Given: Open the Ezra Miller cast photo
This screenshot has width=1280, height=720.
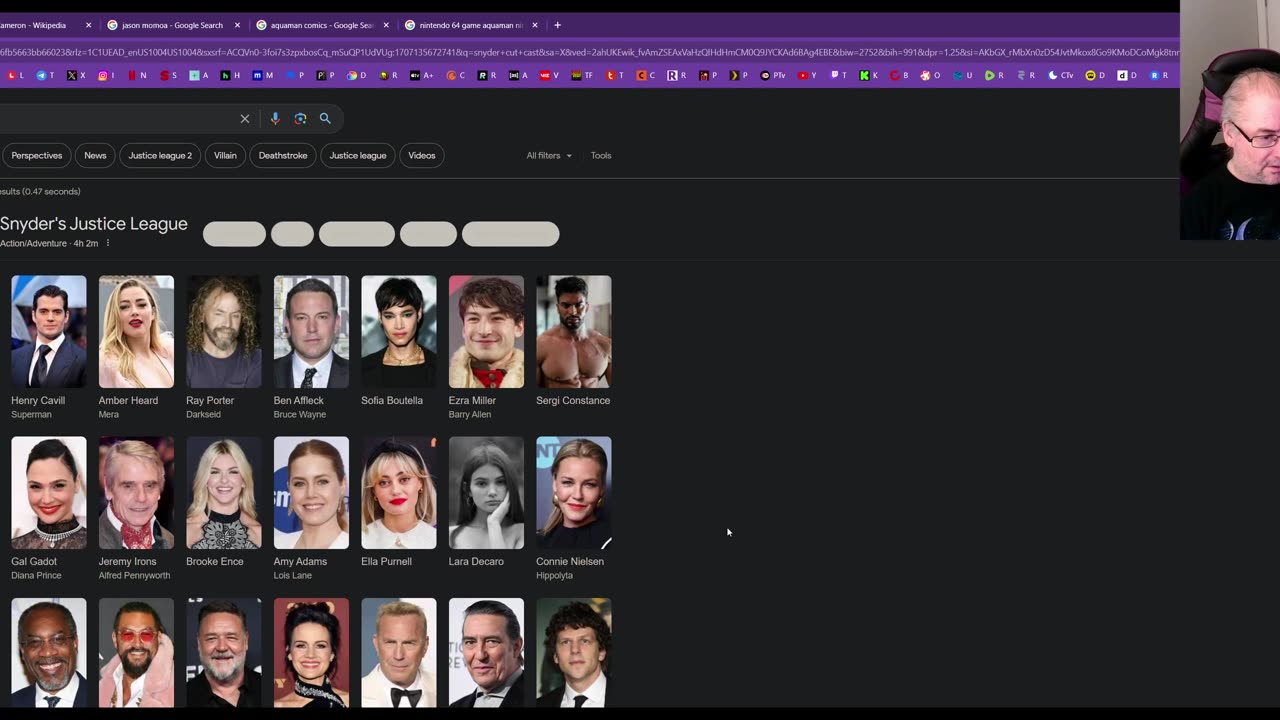Looking at the screenshot, I should (x=486, y=331).
